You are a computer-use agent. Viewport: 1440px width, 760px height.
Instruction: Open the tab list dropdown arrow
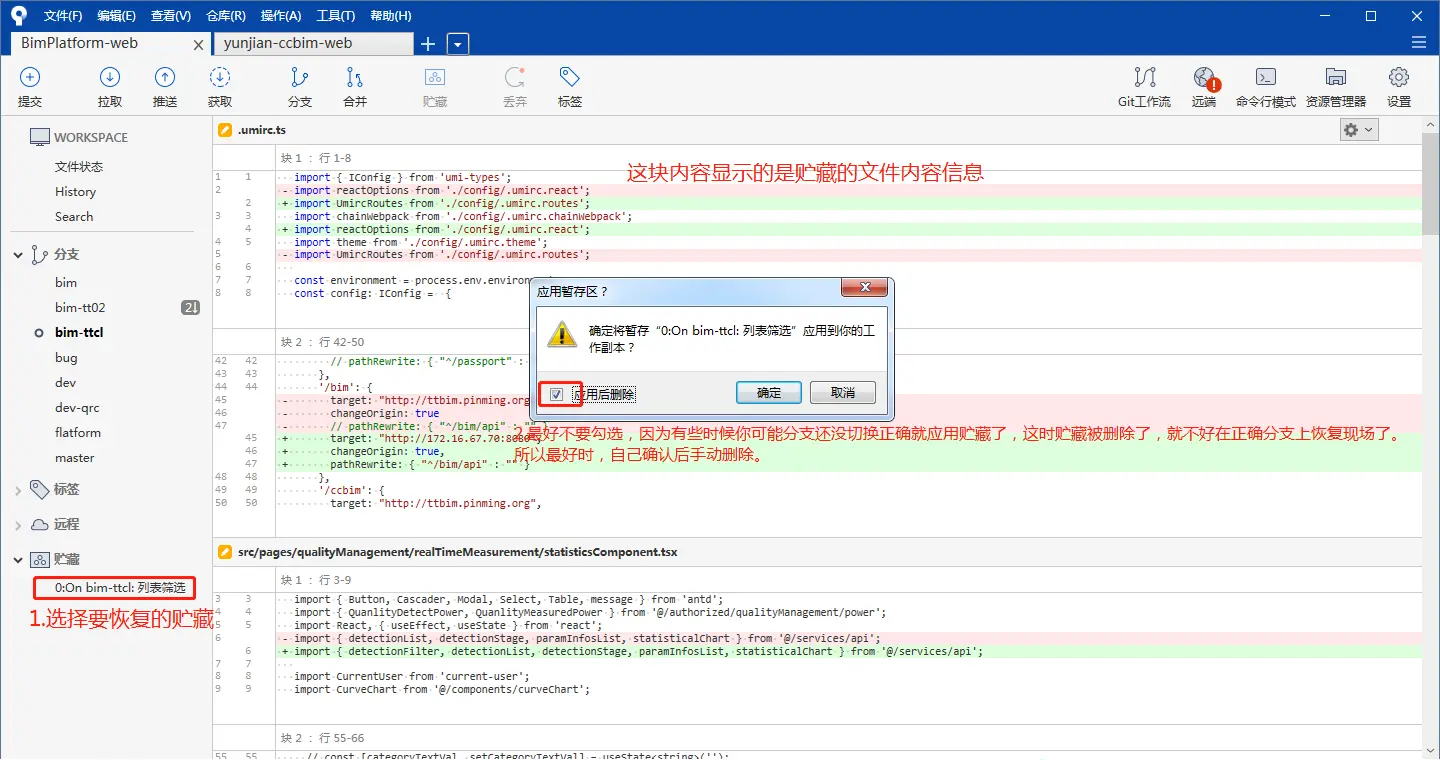458,44
